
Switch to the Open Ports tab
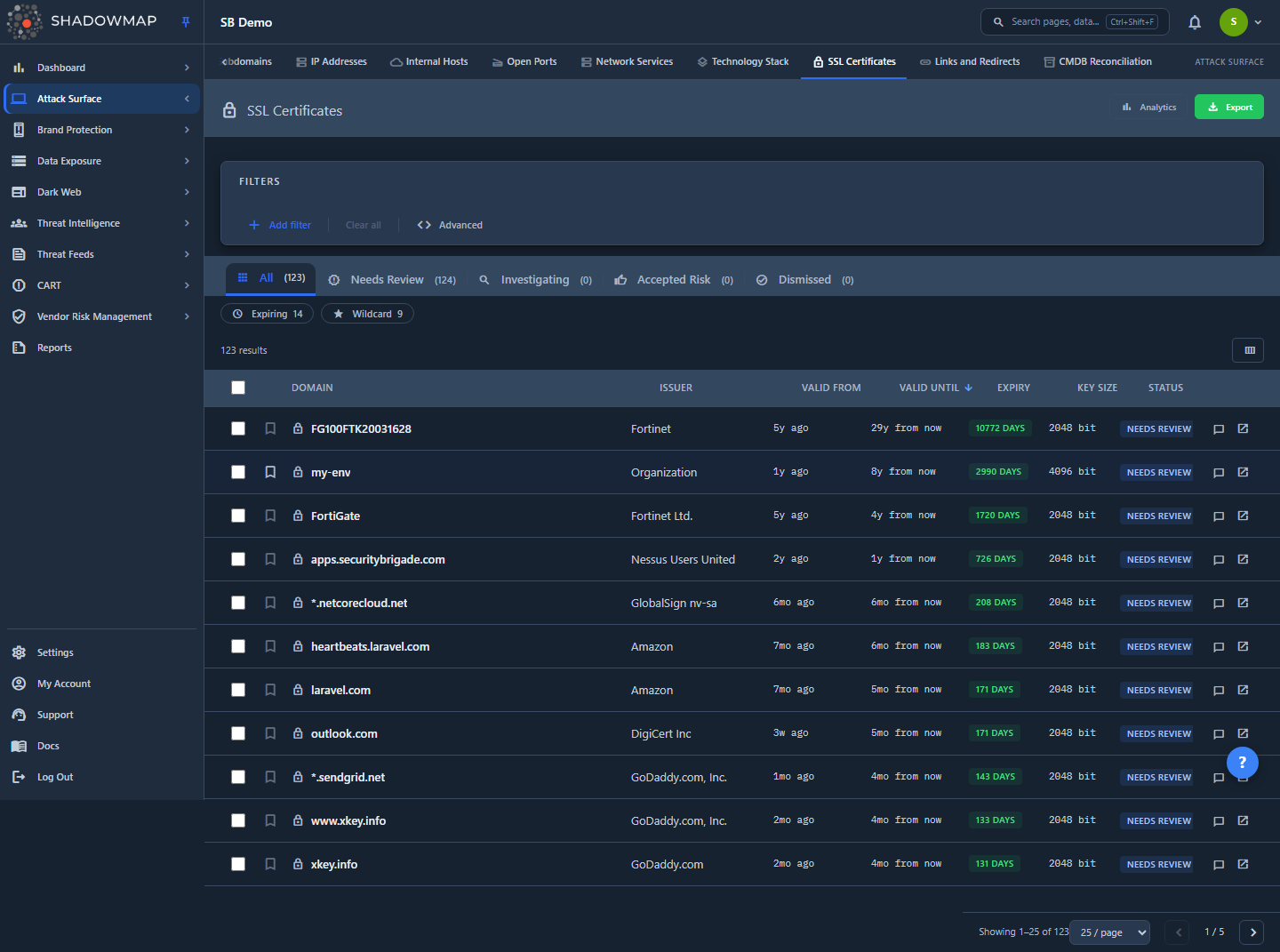524,61
